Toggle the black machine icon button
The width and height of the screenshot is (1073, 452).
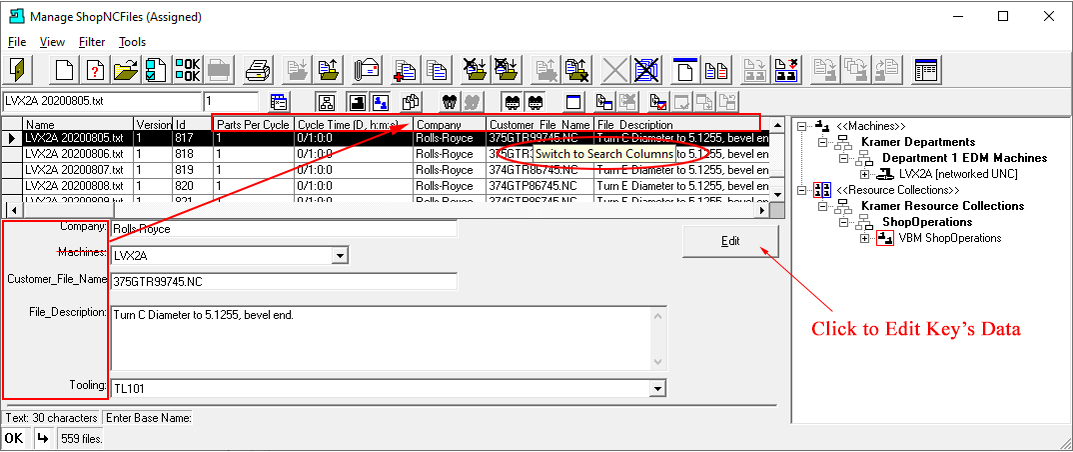(x=358, y=102)
